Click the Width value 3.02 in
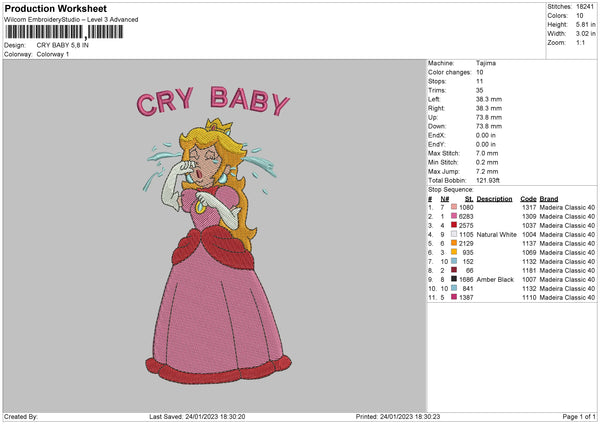 (x=586, y=34)
